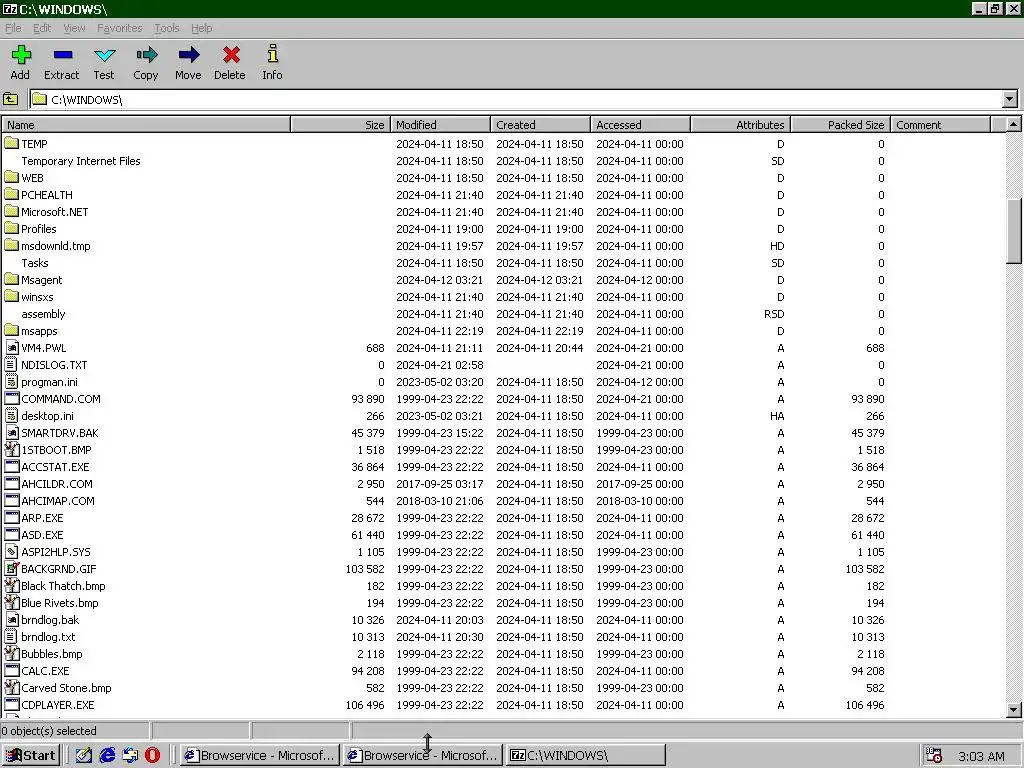Sort by Modified column header

[440, 125]
